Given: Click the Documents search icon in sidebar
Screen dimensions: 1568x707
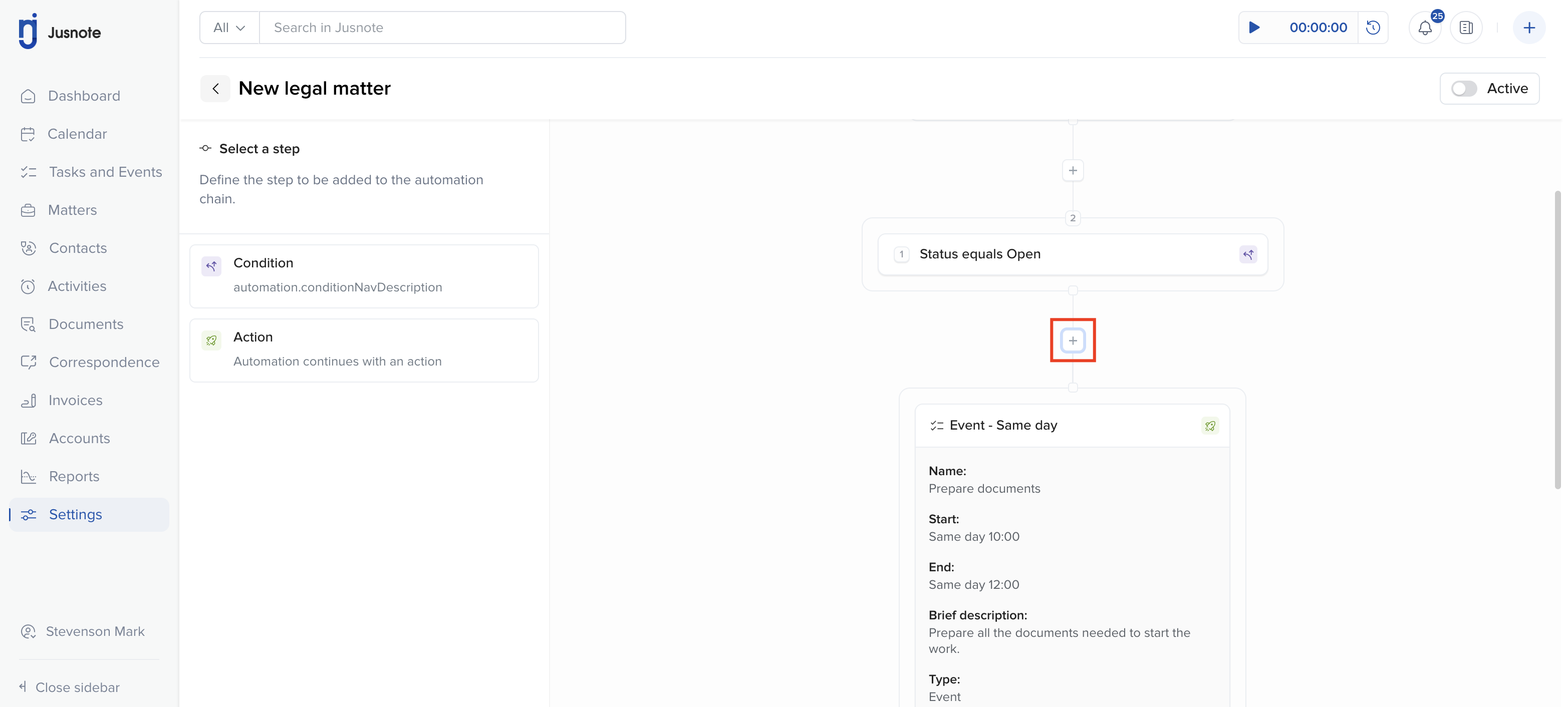Looking at the screenshot, I should click(28, 324).
